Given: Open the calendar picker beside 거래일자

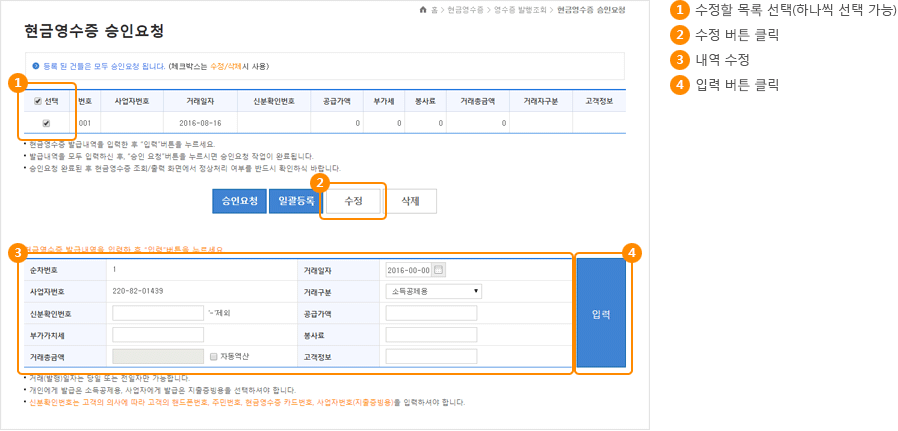Looking at the screenshot, I should tap(440, 270).
